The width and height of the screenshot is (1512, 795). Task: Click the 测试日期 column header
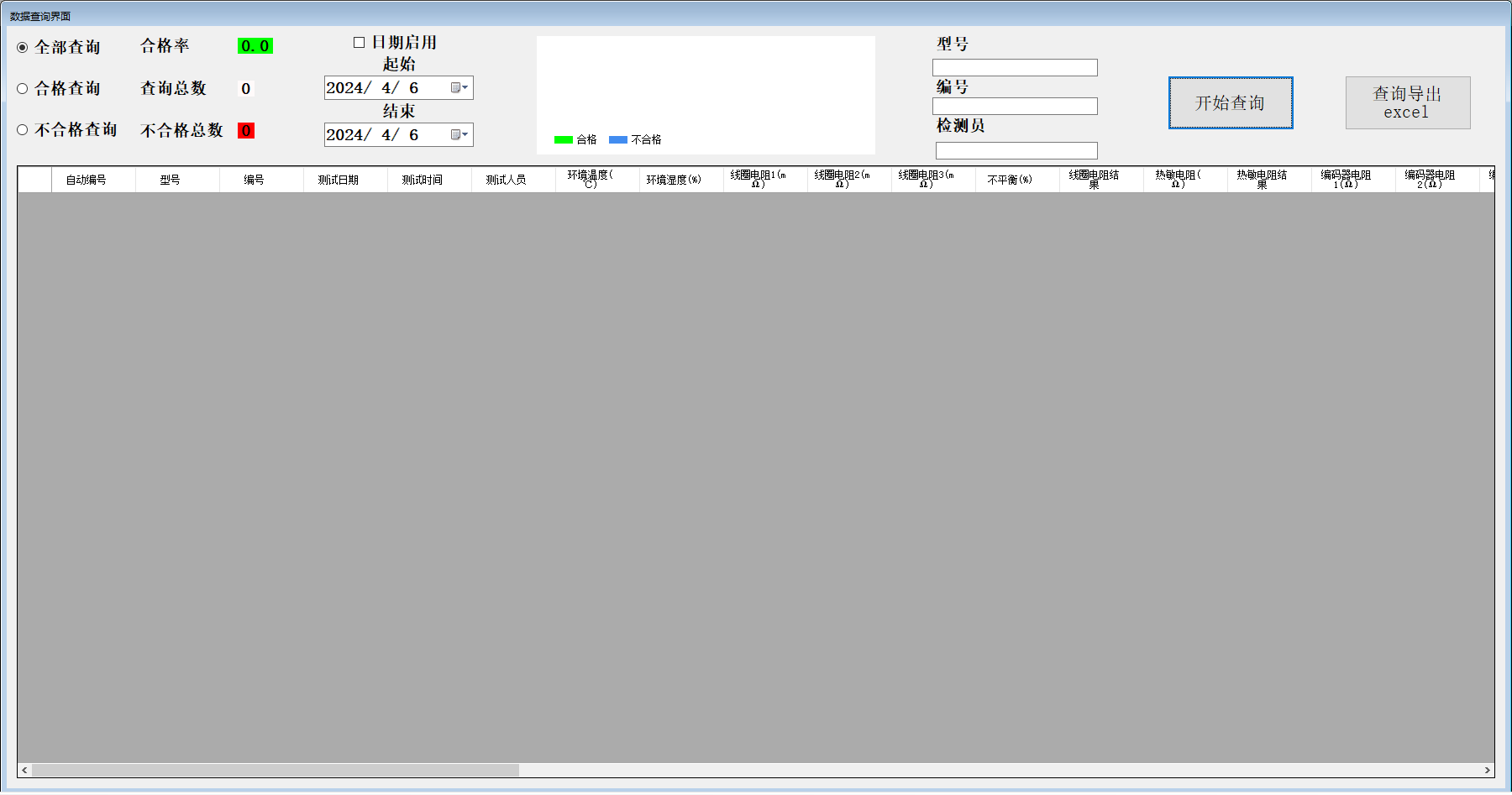[338, 180]
